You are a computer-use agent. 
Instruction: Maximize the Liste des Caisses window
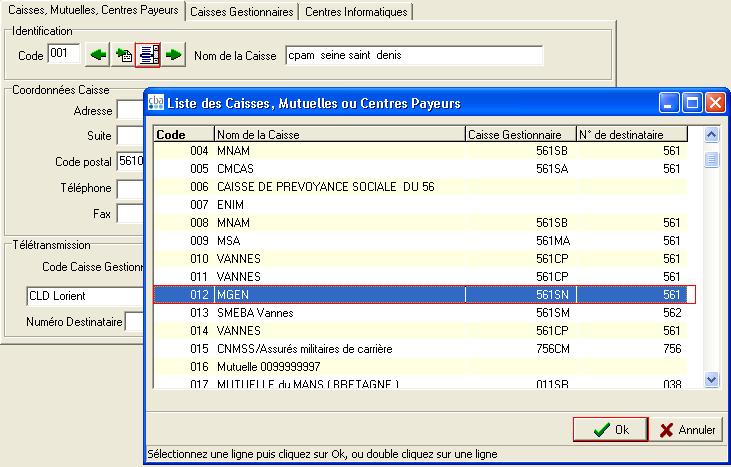pos(692,103)
